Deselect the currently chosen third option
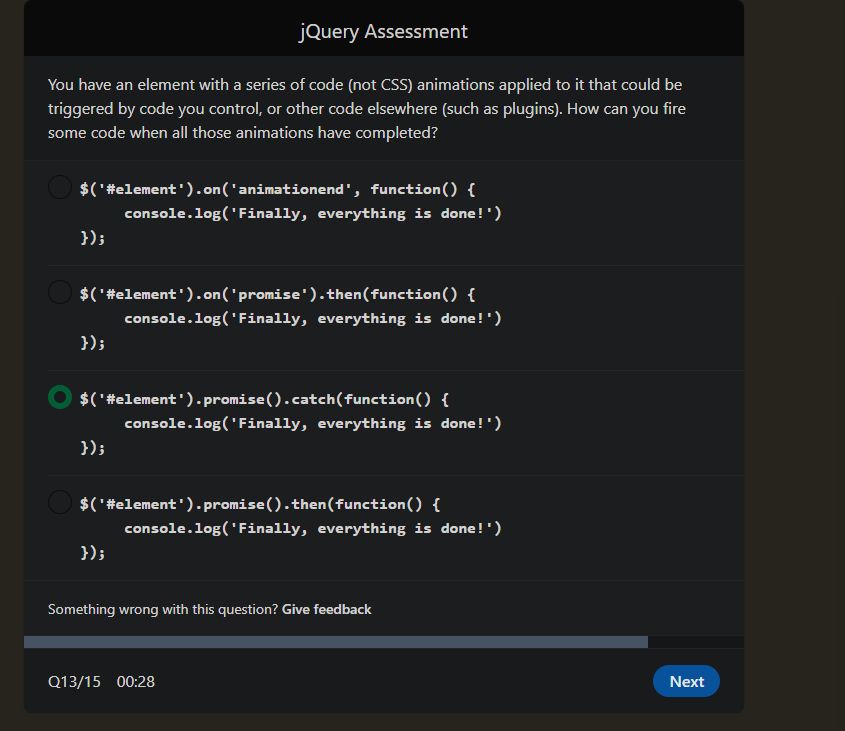Image resolution: width=845 pixels, height=731 pixels. (59, 397)
